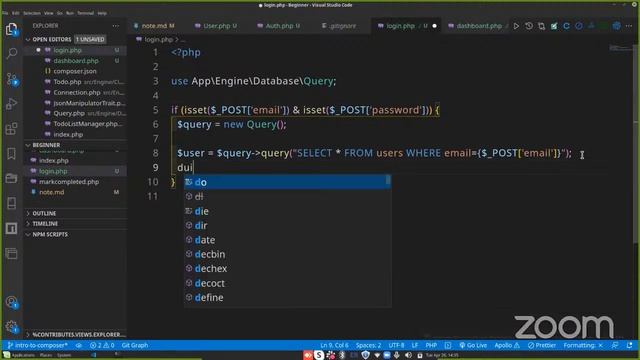Viewport: 640px width, 360px height.
Task: Open Git Graph from status bar
Action: coord(135,345)
